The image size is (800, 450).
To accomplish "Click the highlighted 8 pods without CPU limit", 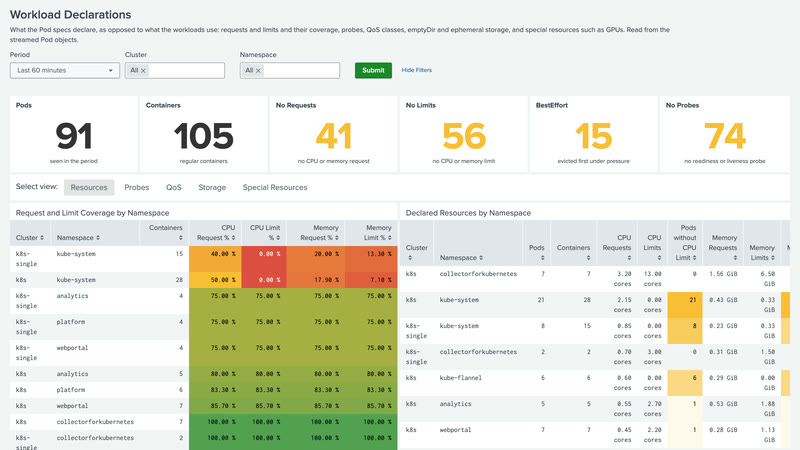I will click(x=685, y=331).
